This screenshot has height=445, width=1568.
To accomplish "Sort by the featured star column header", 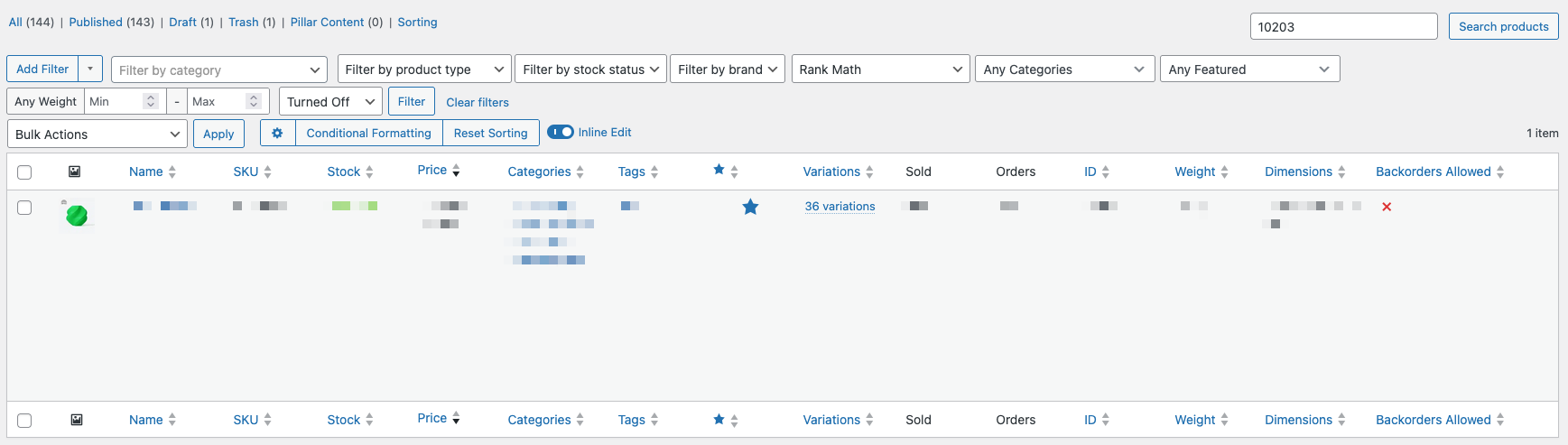I will (x=719, y=170).
